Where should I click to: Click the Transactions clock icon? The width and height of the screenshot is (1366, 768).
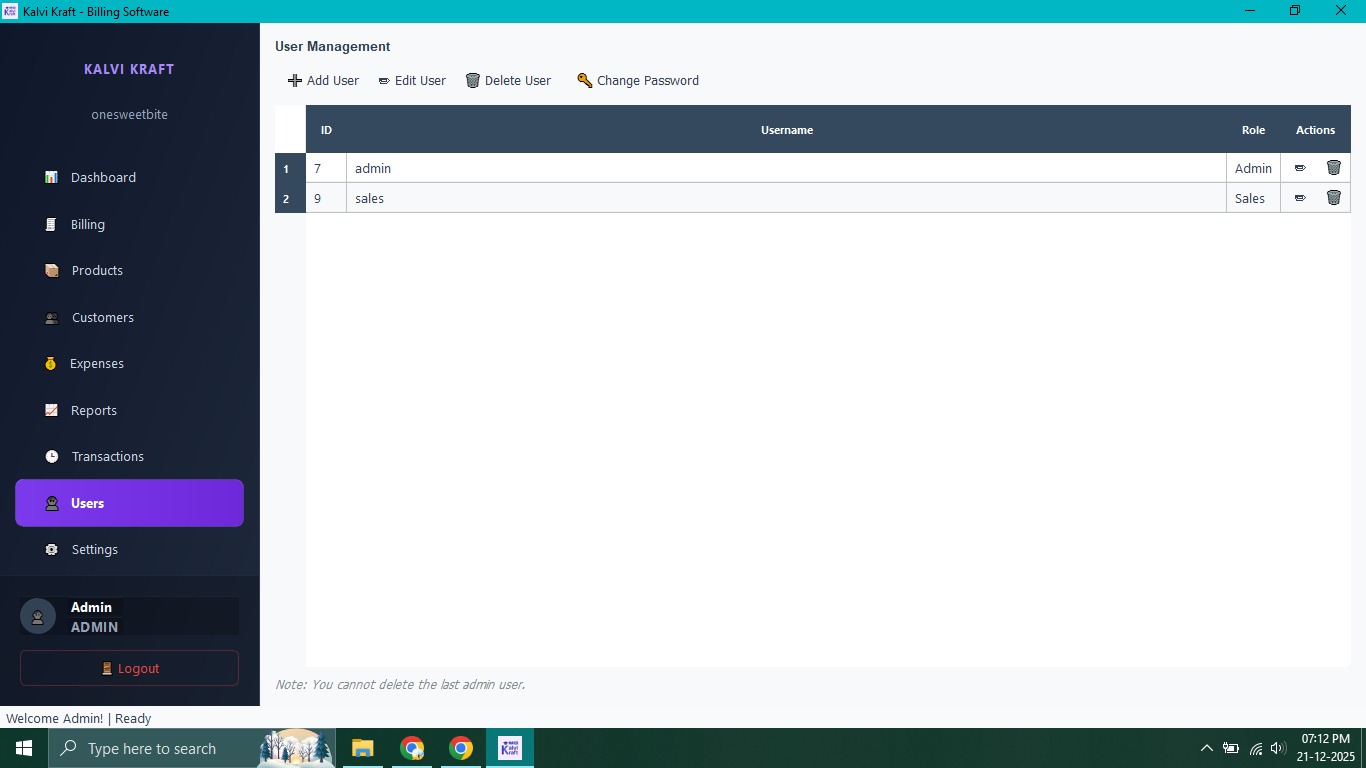point(51,456)
